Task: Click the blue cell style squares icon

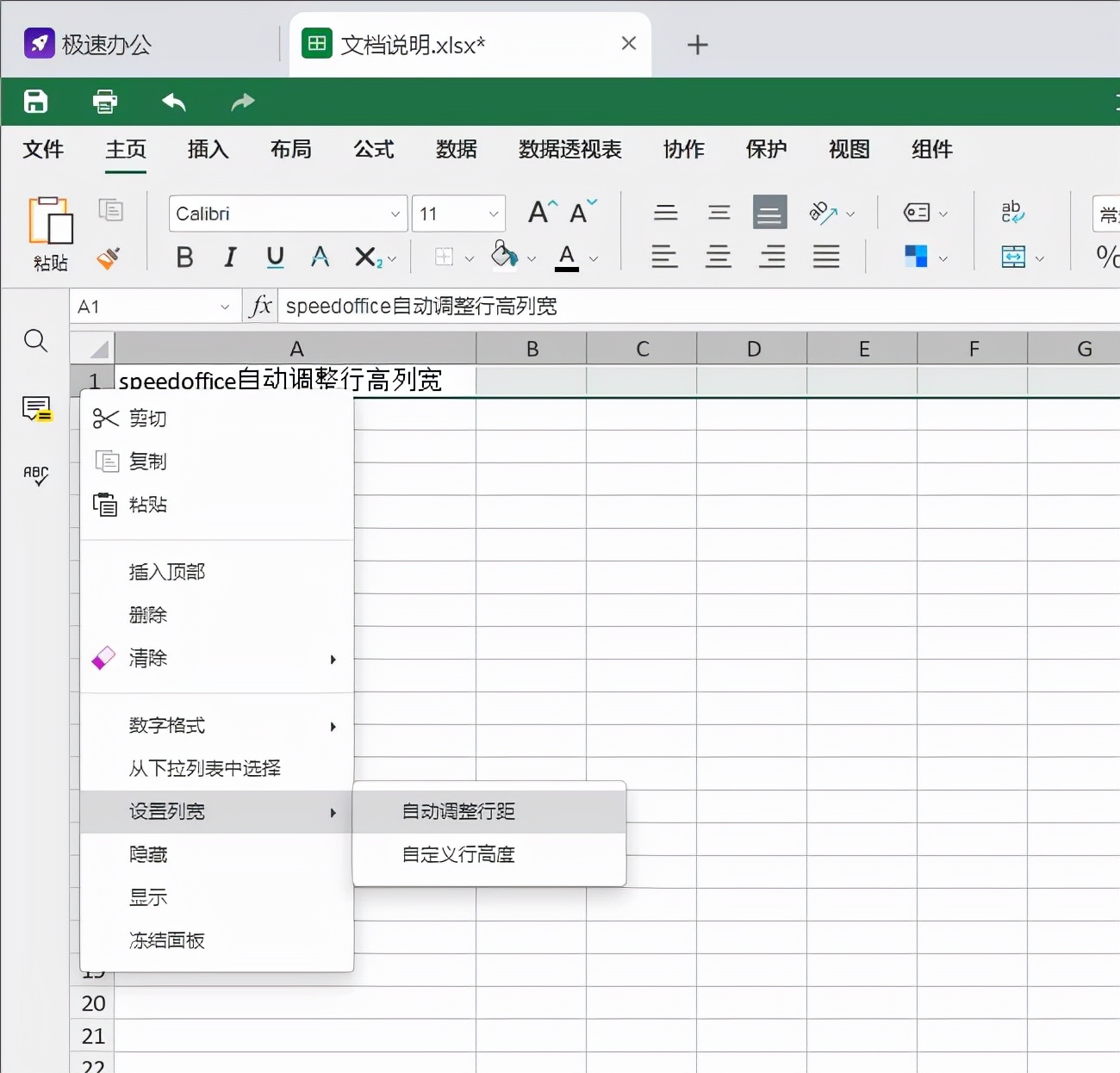Action: click(x=916, y=257)
